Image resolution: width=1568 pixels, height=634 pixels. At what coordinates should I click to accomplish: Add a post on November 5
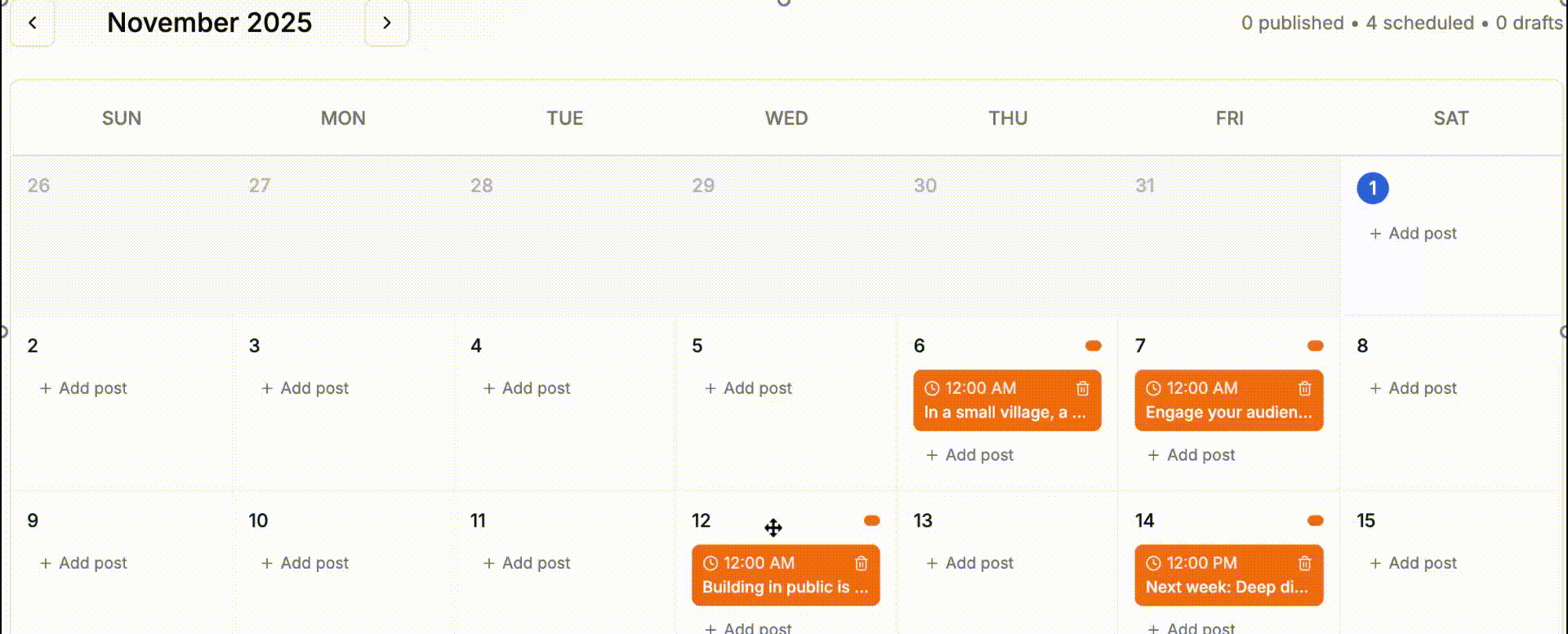[746, 388]
